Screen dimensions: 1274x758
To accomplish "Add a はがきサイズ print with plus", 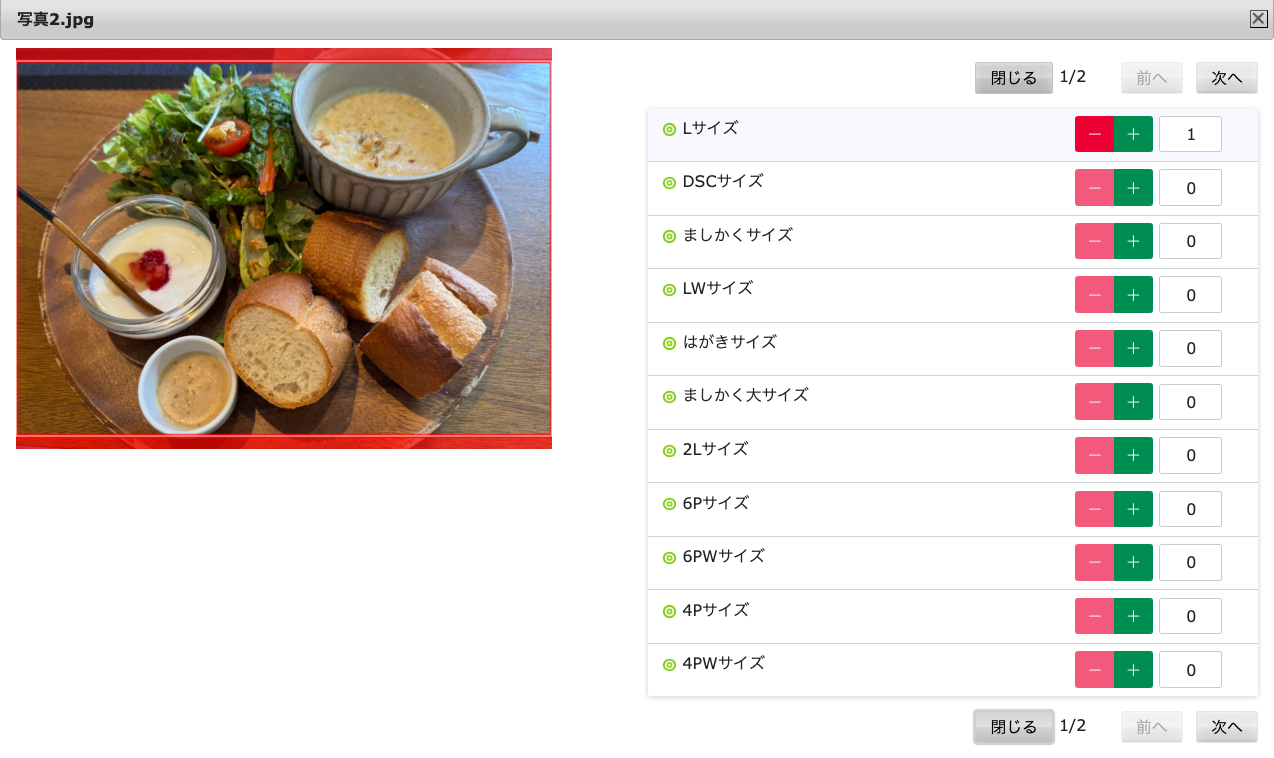I will click(x=1133, y=348).
